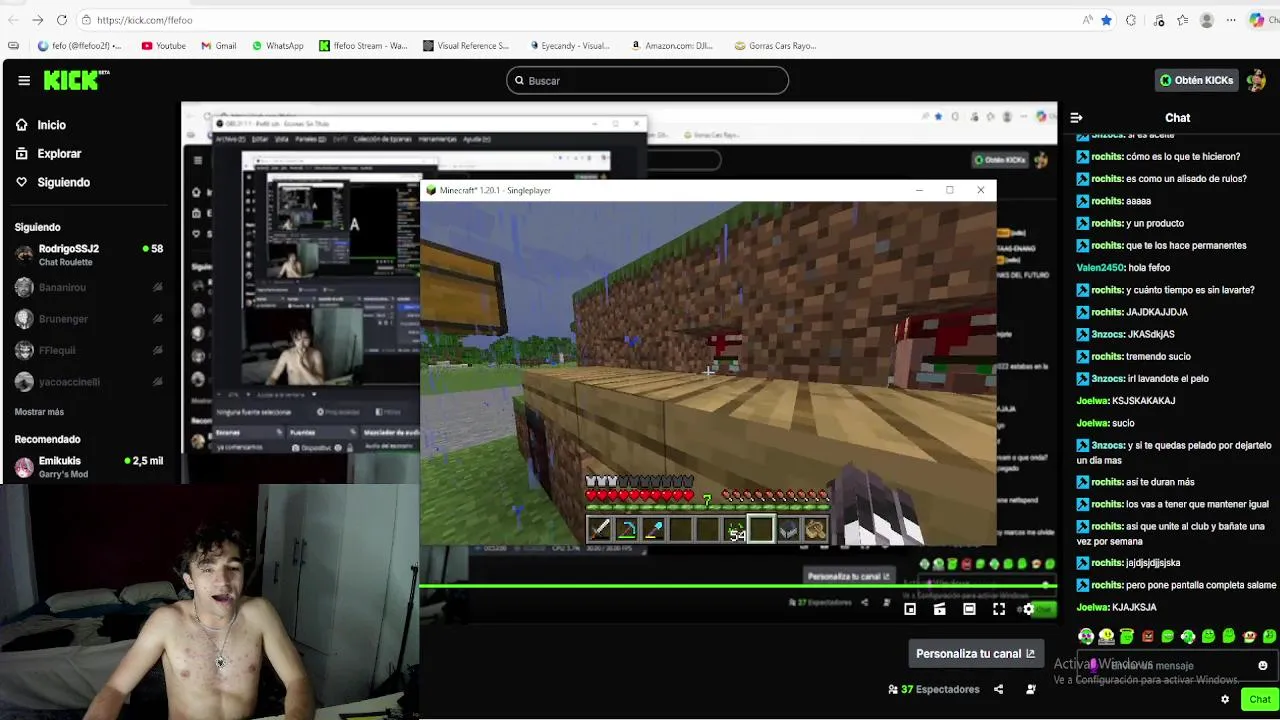Click the share icon beside Espectadores
The image size is (1280, 720).
pyautogui.click(x=998, y=689)
